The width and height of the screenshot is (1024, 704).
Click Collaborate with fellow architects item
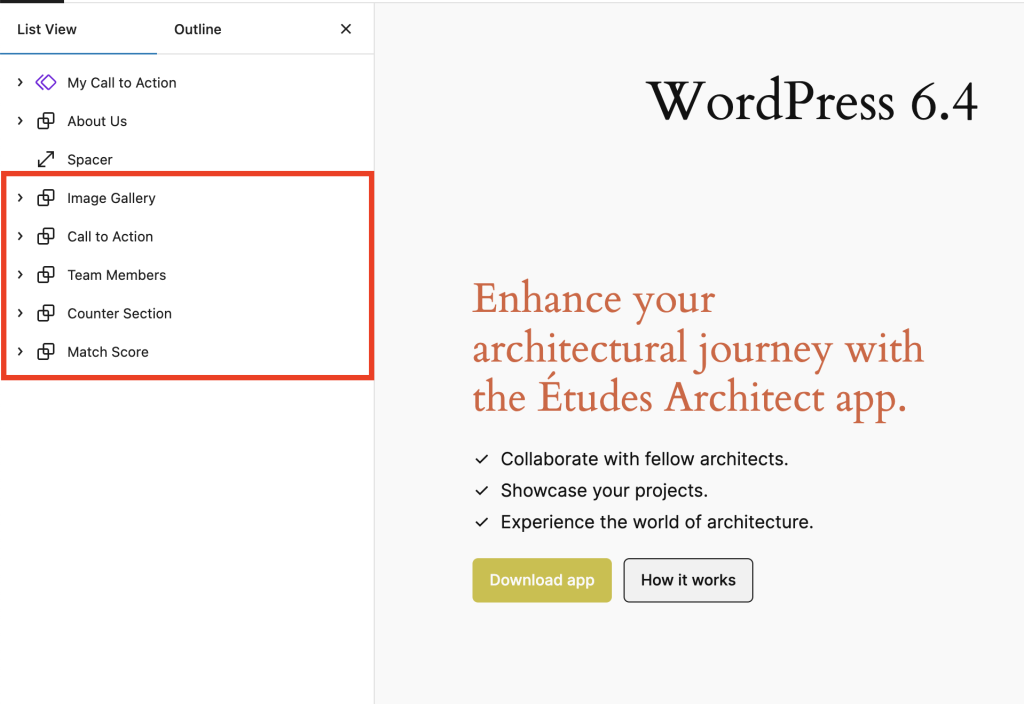click(645, 459)
